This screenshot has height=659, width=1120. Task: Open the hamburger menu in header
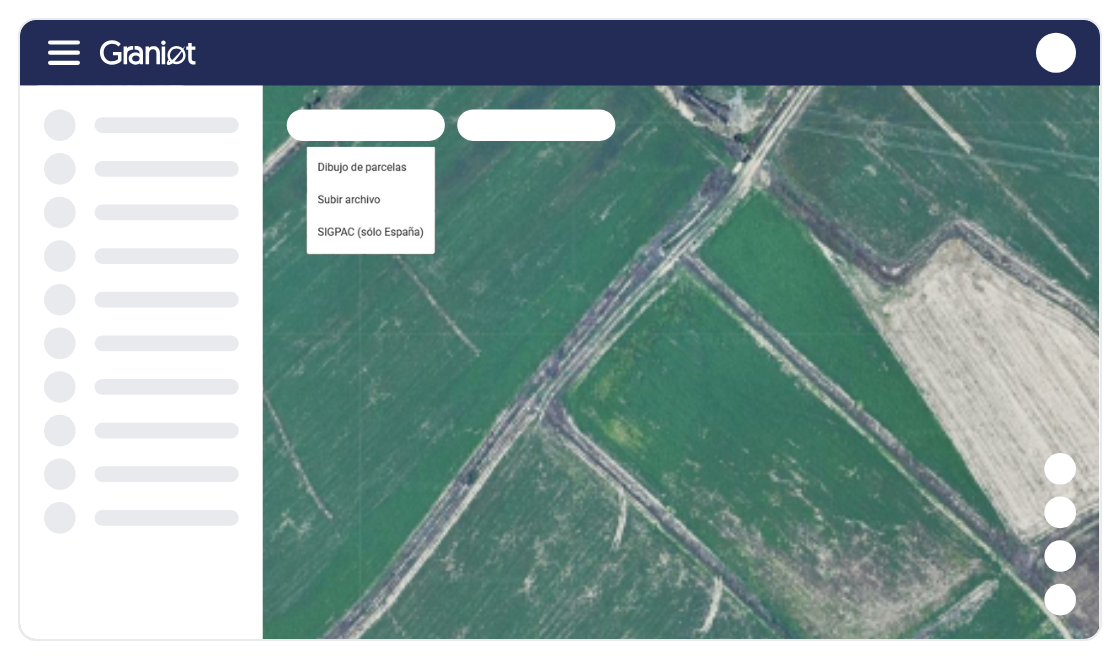tap(64, 53)
